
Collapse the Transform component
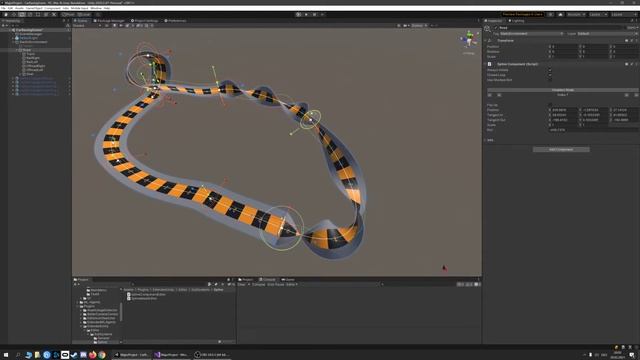tap(486, 41)
